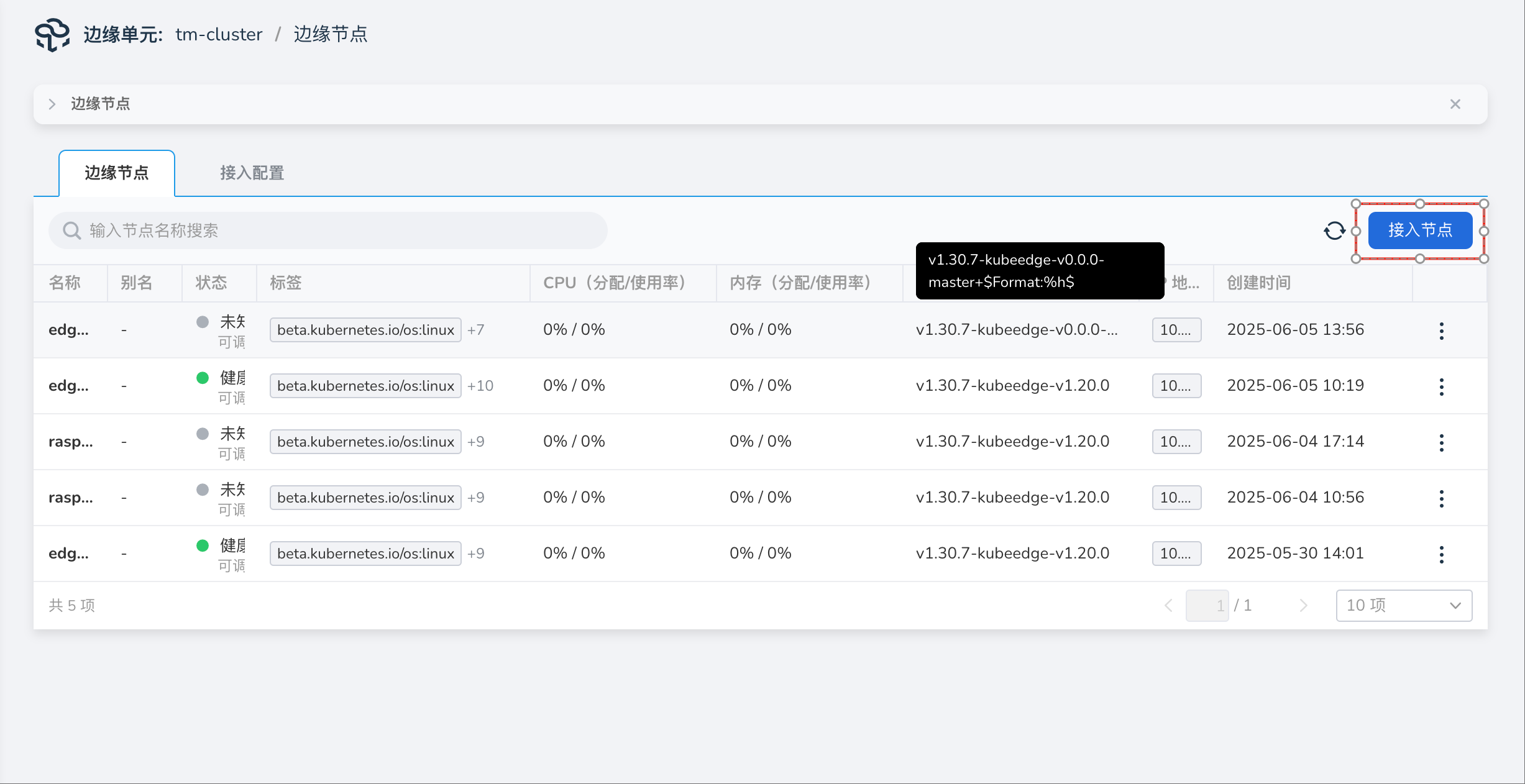This screenshot has height=784, width=1525.
Task: Click the edge cloud logo icon
Action: pyautogui.click(x=52, y=35)
